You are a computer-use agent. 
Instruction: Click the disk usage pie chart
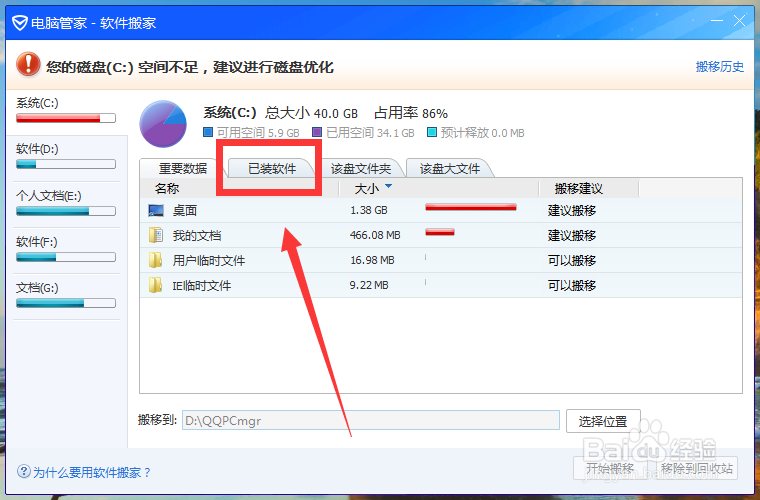tap(163, 124)
